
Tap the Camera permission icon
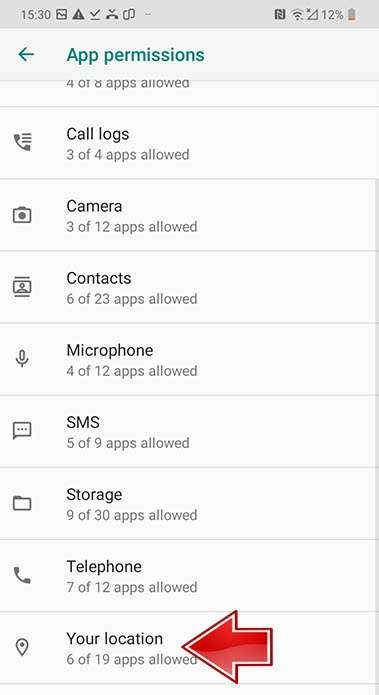tap(22, 215)
